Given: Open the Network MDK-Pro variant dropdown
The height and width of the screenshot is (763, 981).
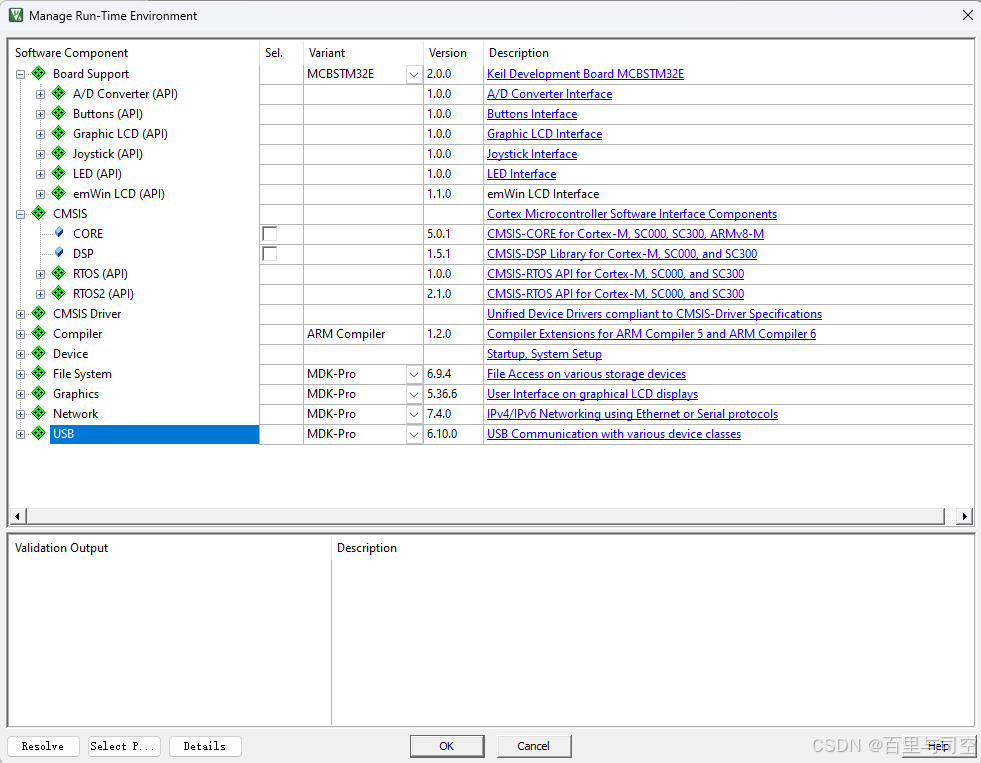Looking at the screenshot, I should coord(414,415).
